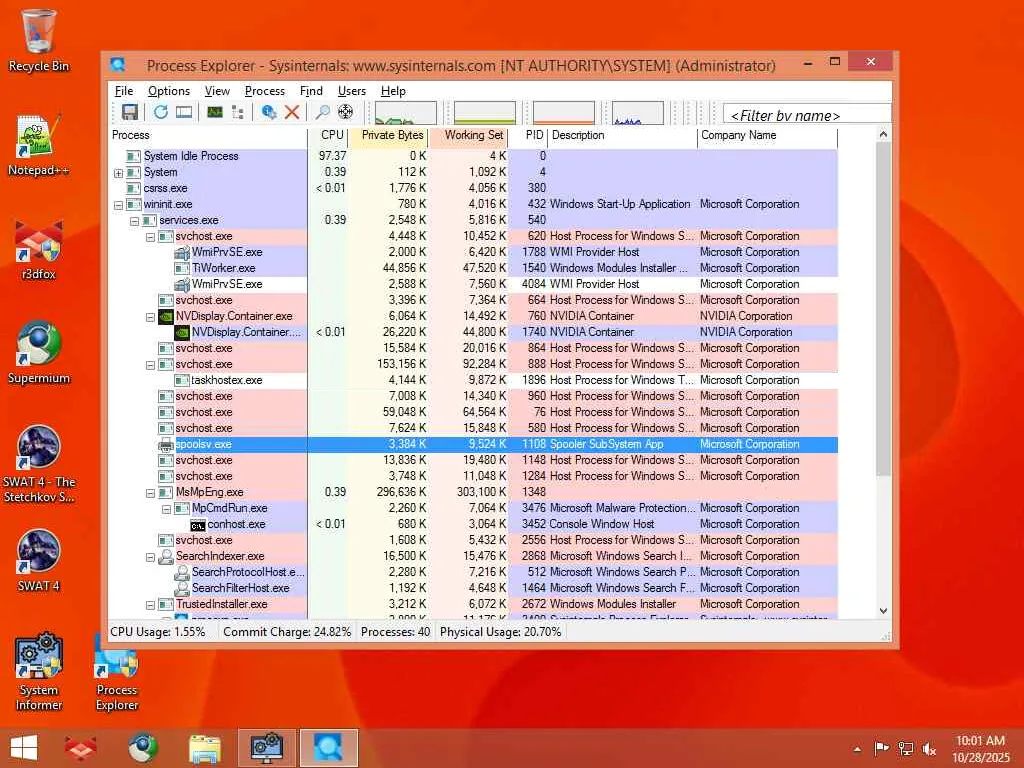This screenshot has width=1024, height=768.
Task: Sort by the Process column header
Action: pos(208,135)
